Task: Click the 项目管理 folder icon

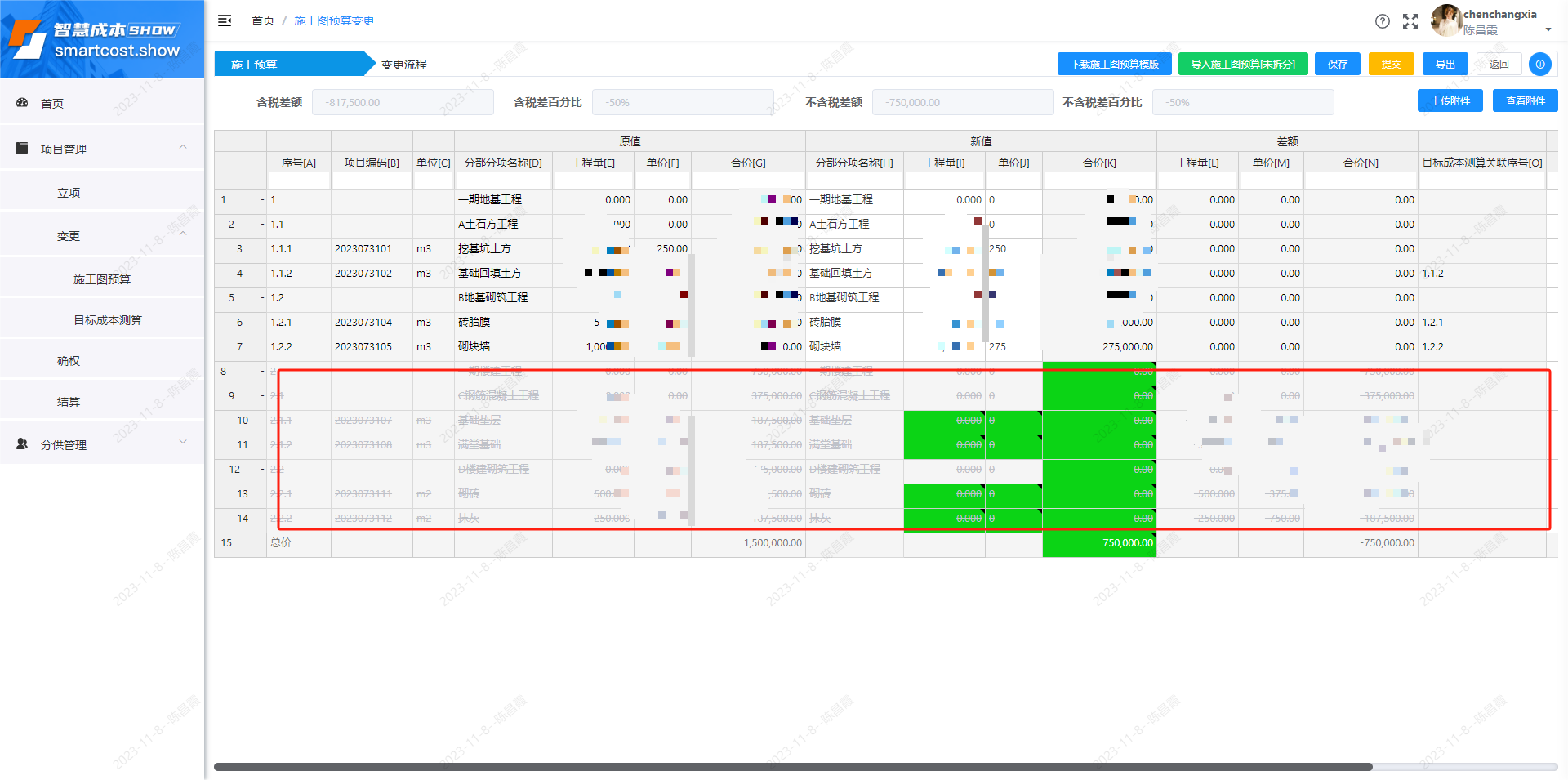Action: (23, 149)
